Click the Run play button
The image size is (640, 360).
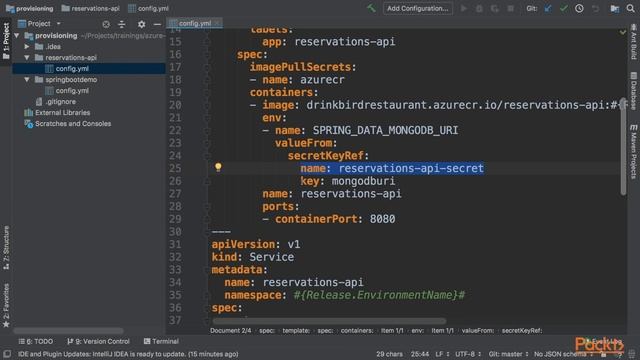tap(464, 8)
